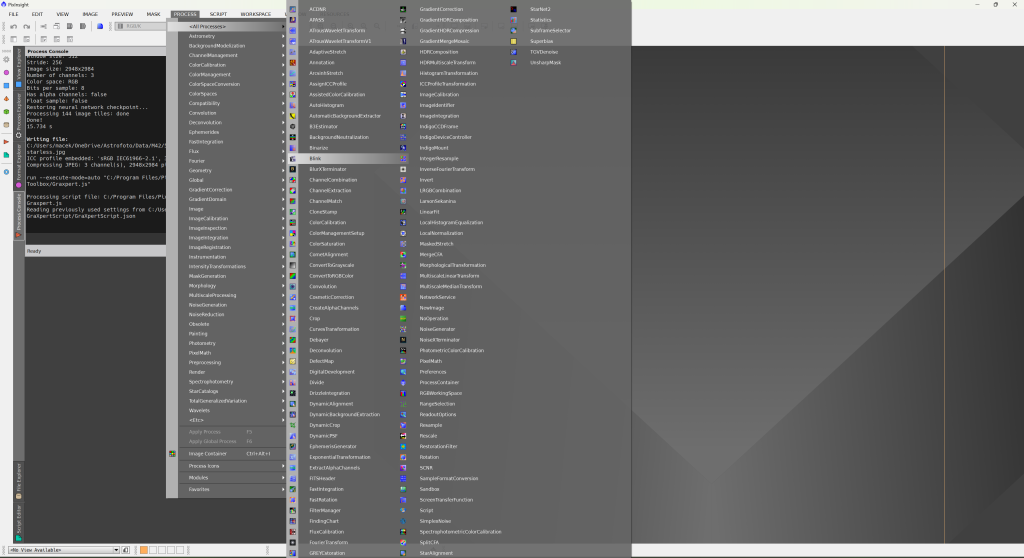This screenshot has width=1024, height=558.
Task: Expand the Process Icons submenu
Action: coord(225,466)
